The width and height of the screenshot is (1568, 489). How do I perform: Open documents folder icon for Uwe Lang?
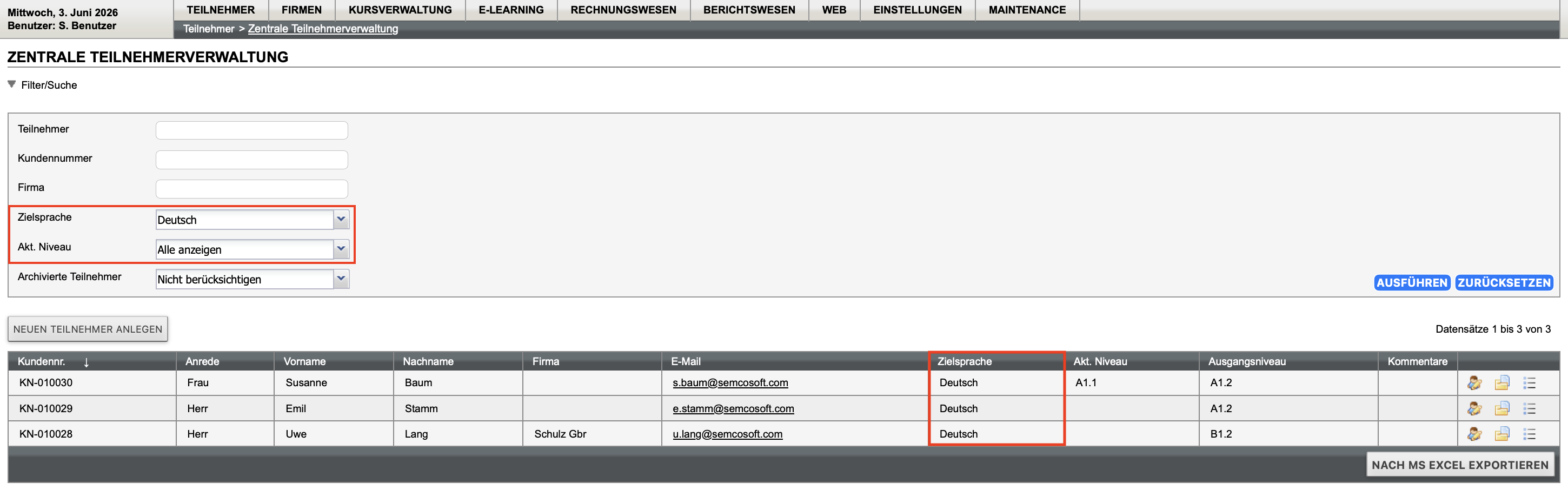coord(1501,434)
